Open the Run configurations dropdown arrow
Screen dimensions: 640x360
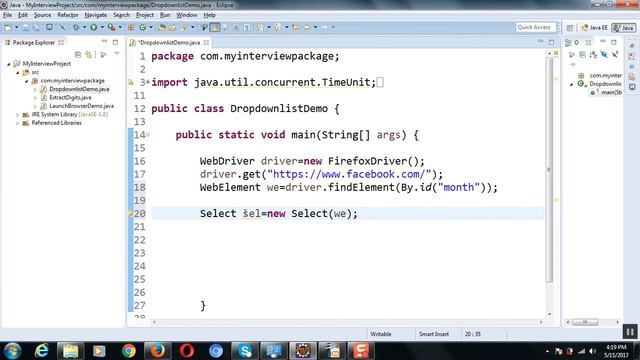102,27
